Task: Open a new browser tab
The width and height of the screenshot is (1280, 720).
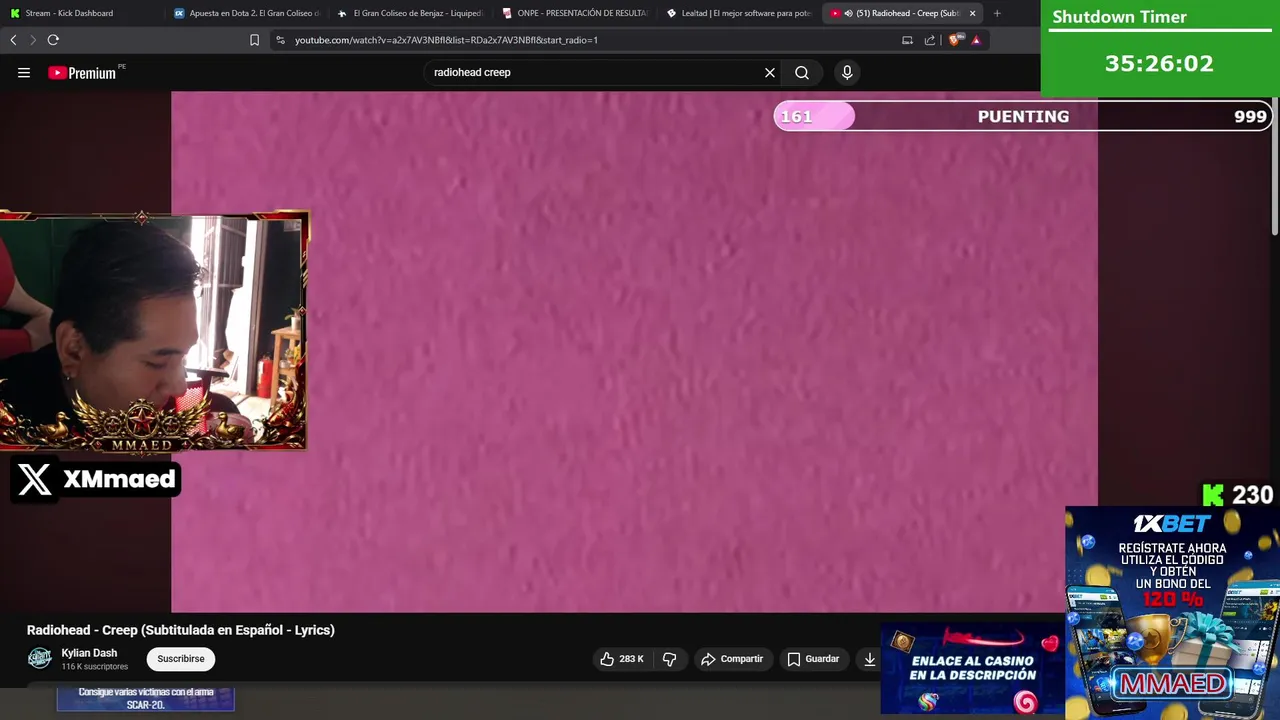Action: pyautogui.click(x=997, y=13)
